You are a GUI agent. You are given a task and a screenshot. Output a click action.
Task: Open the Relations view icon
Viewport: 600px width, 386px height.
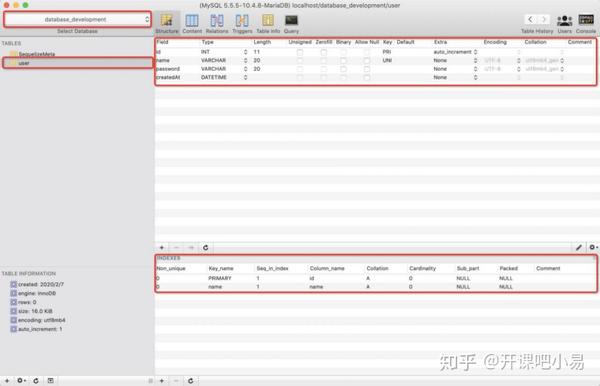pos(217,21)
